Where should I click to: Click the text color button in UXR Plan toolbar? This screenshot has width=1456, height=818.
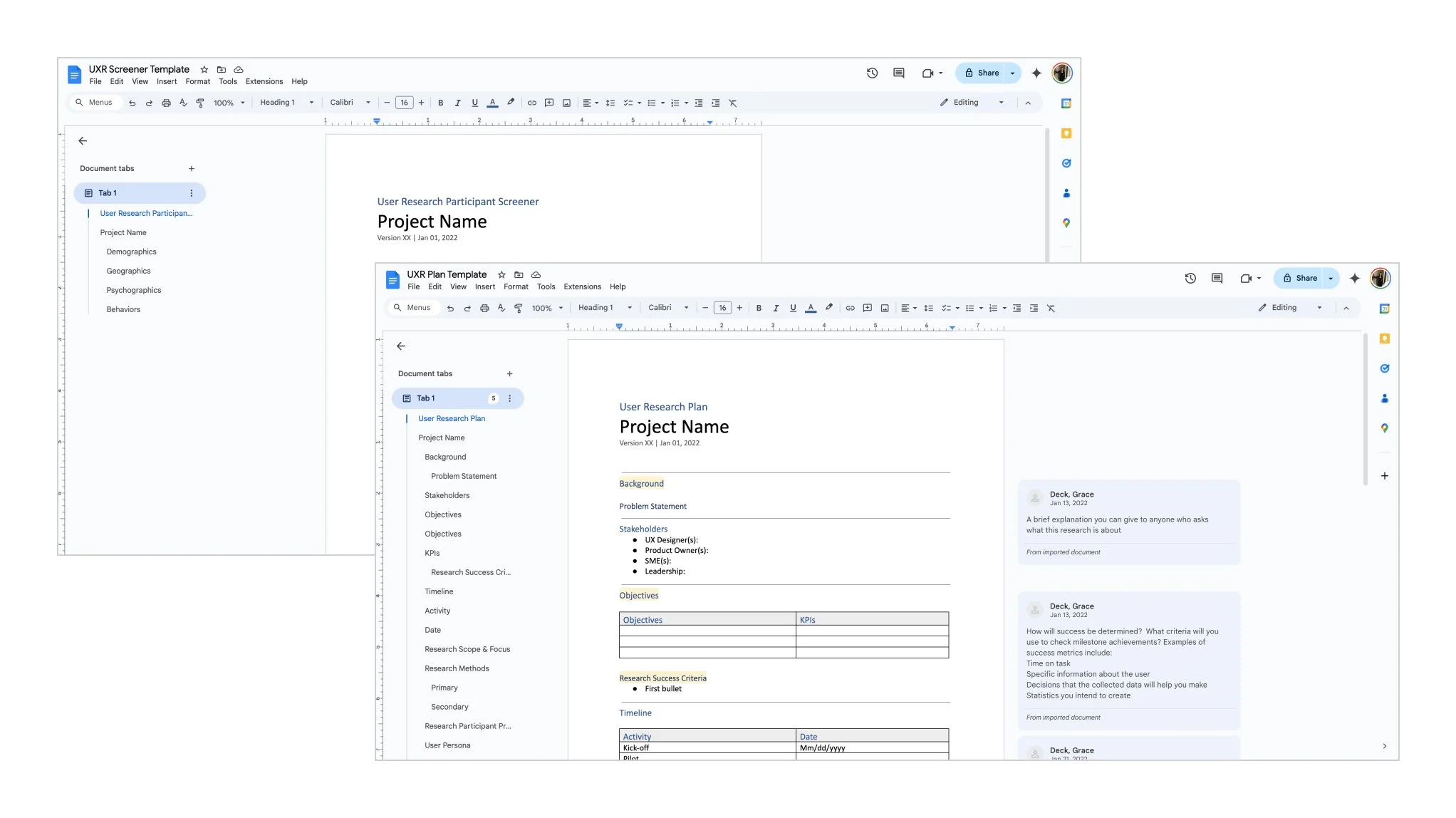[811, 309]
